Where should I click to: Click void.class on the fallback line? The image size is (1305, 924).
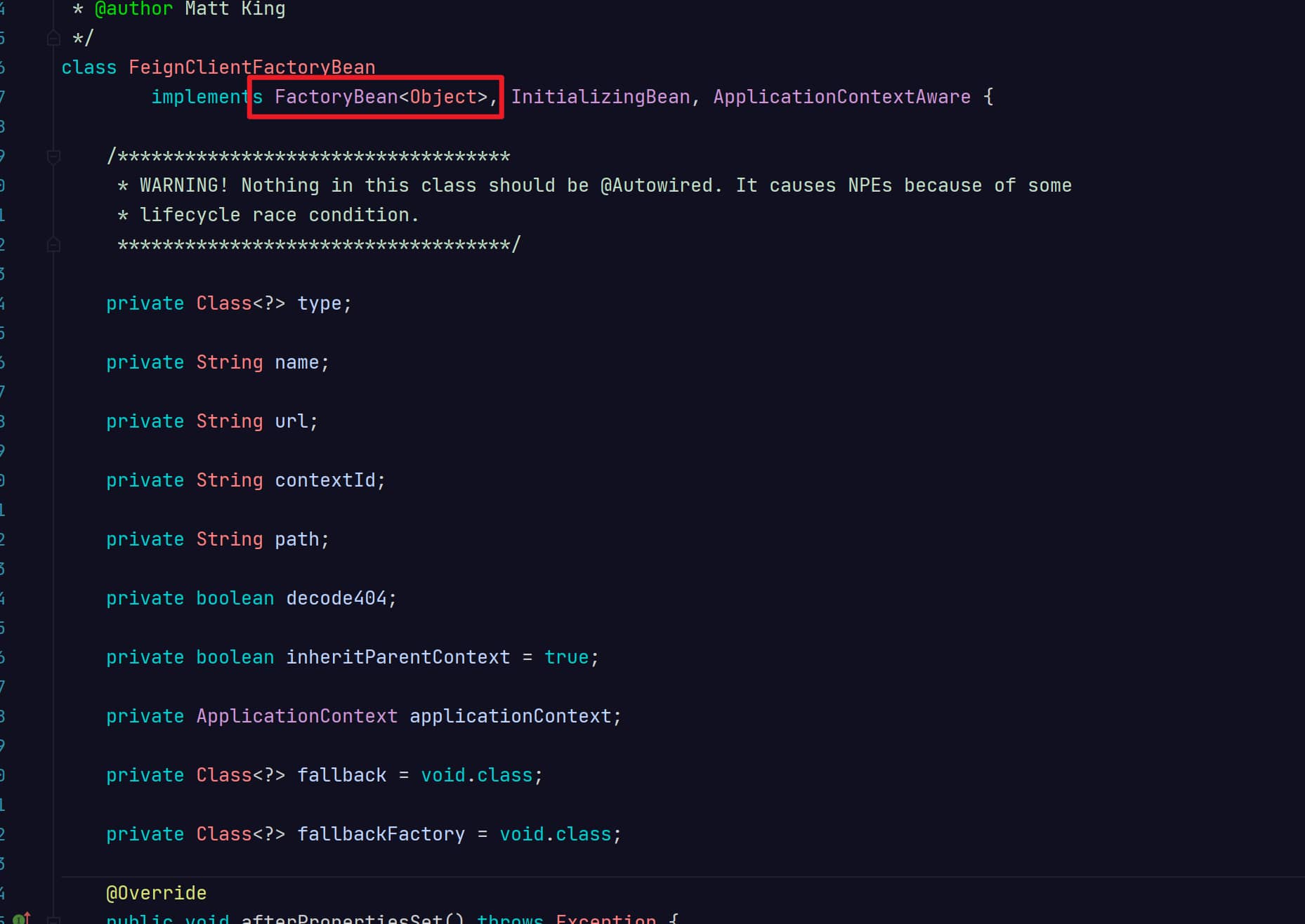tap(477, 775)
